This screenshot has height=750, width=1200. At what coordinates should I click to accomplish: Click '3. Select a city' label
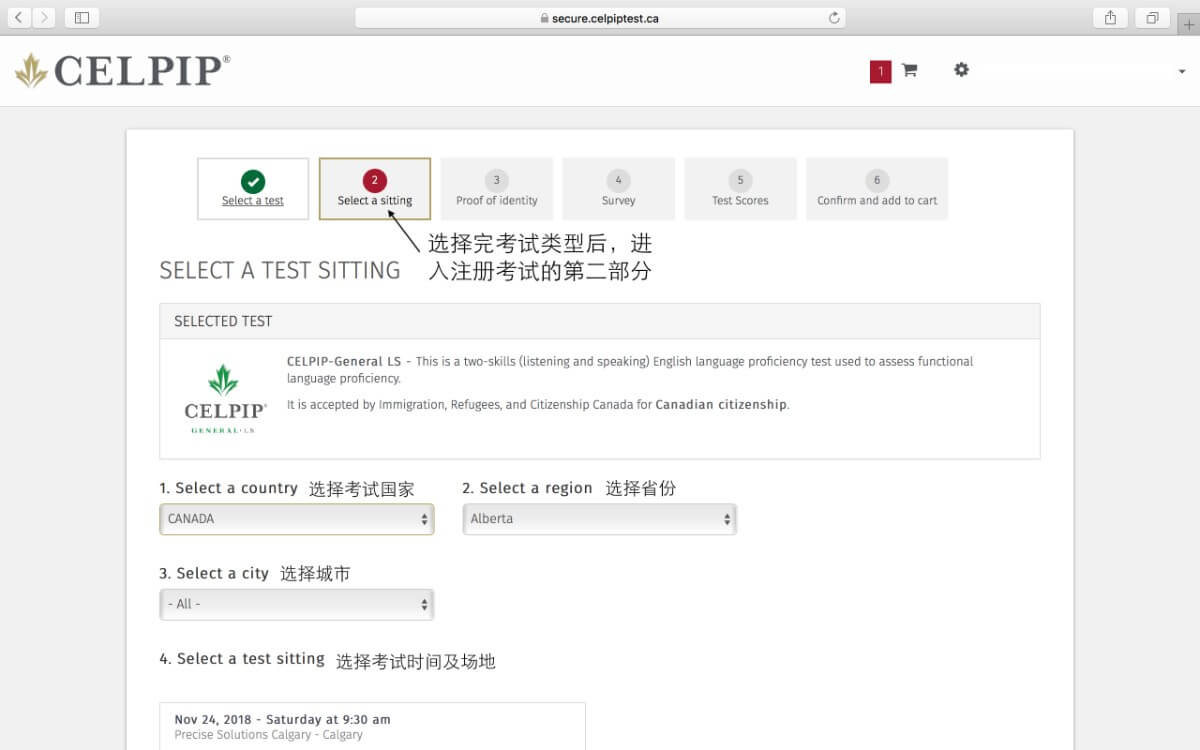coord(214,573)
